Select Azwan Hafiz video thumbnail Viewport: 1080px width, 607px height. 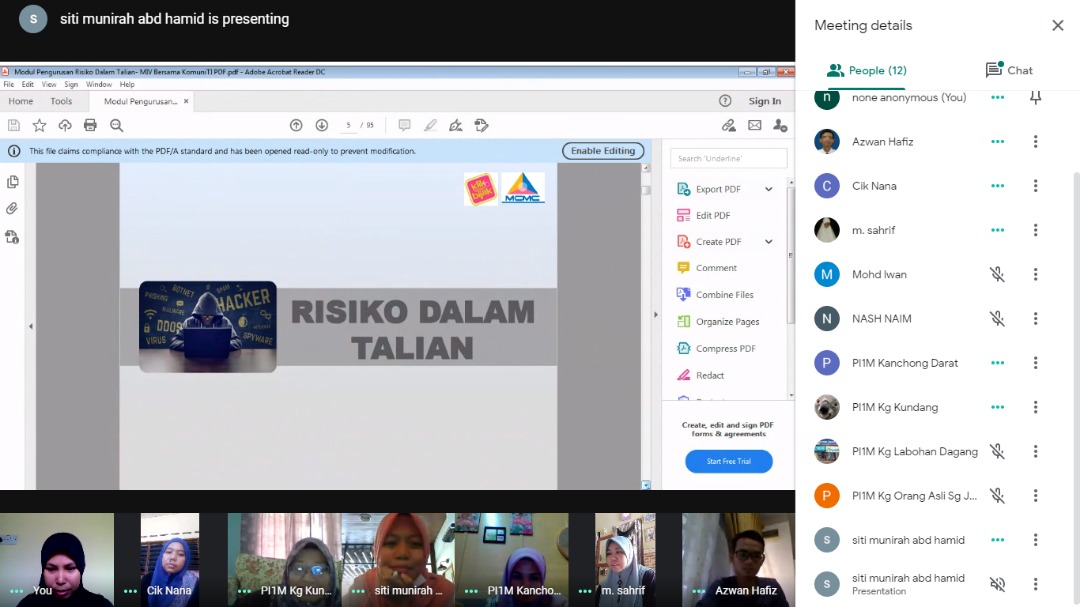pos(738,558)
